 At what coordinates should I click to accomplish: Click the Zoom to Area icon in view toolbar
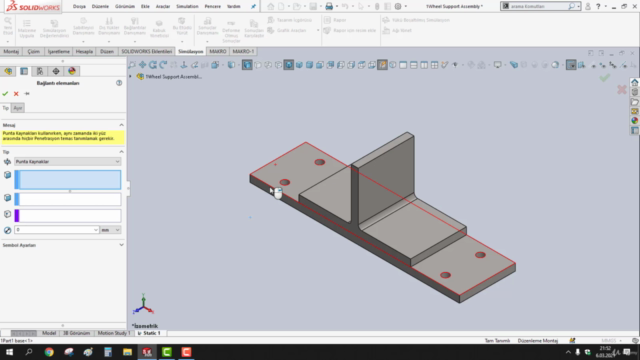132,64
